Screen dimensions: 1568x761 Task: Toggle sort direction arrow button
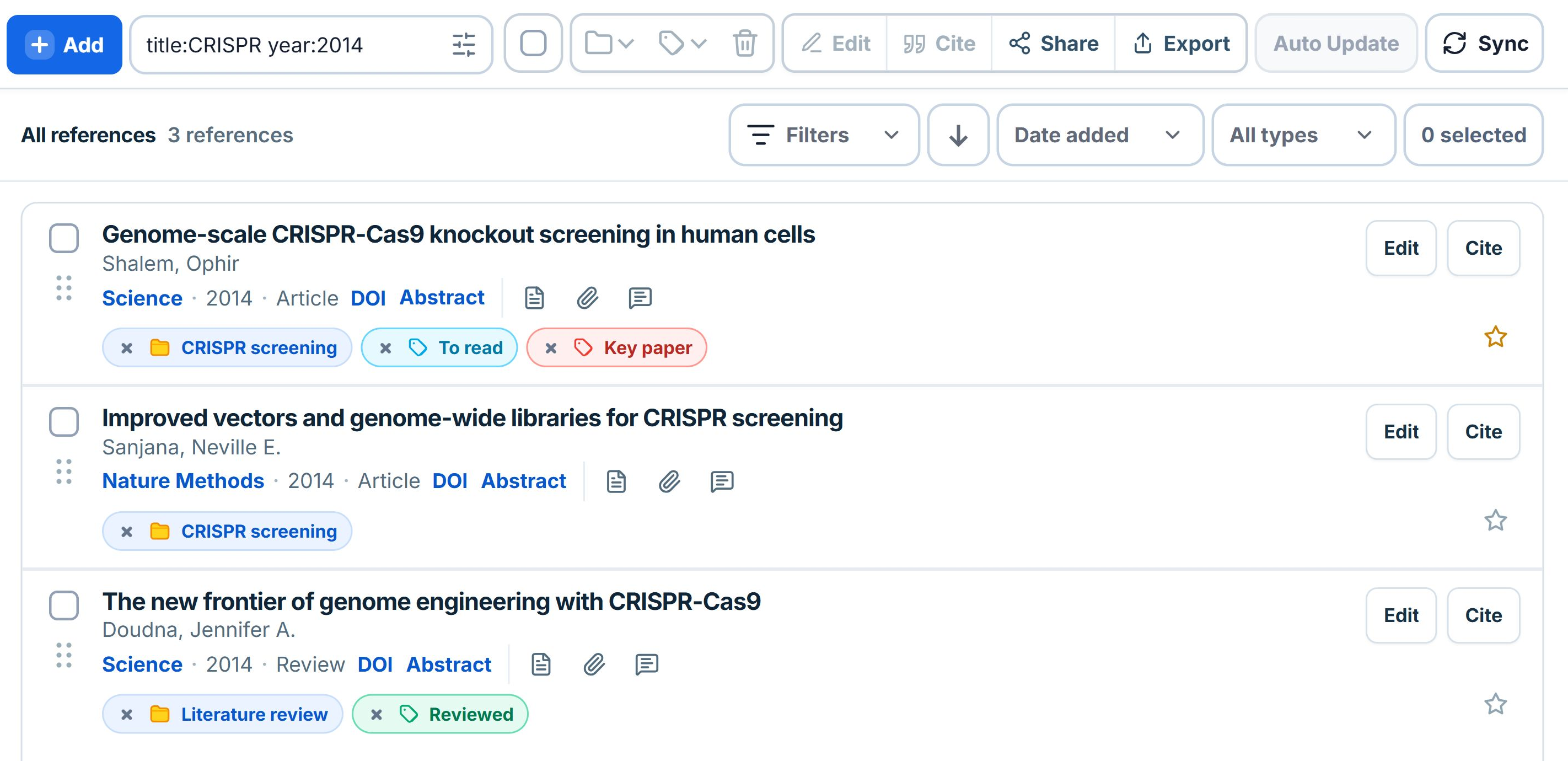(x=958, y=135)
